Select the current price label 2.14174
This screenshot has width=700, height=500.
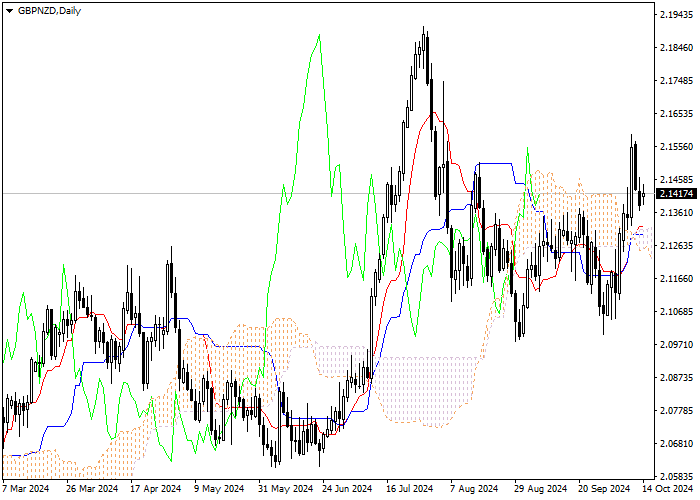click(677, 194)
